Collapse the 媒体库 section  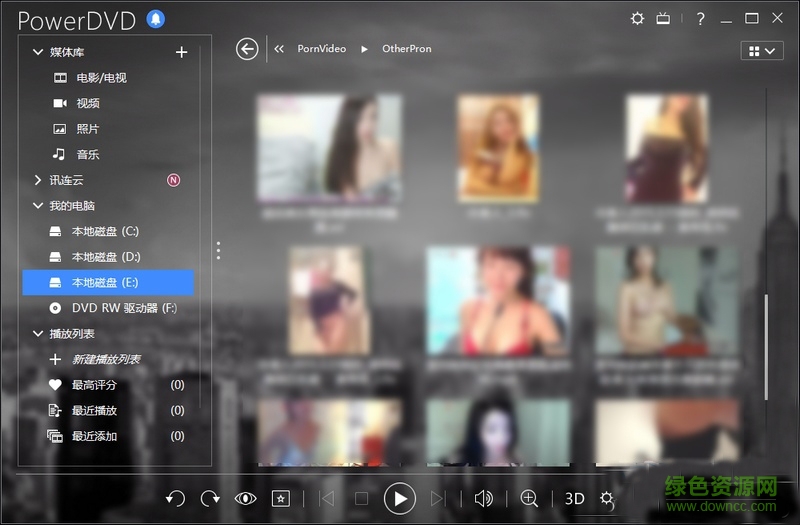click(x=38, y=52)
